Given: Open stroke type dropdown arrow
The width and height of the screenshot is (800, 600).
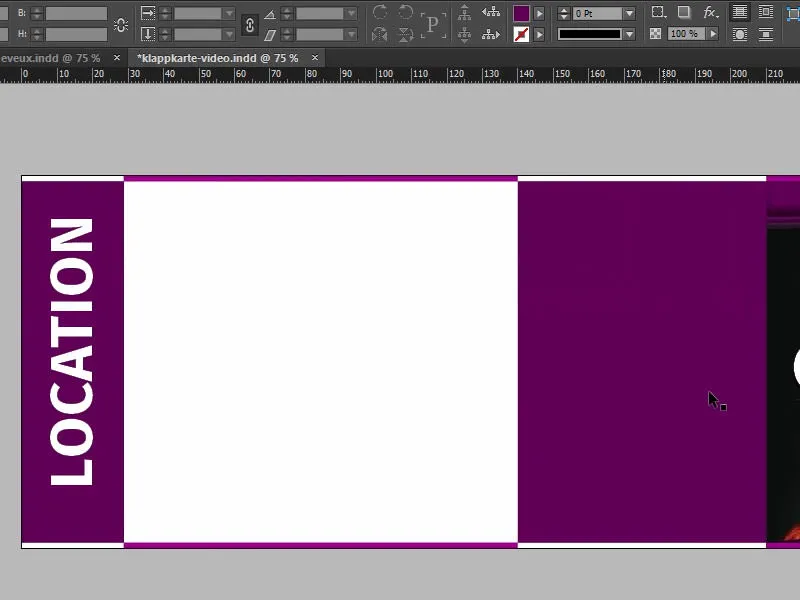Looking at the screenshot, I should (x=630, y=34).
